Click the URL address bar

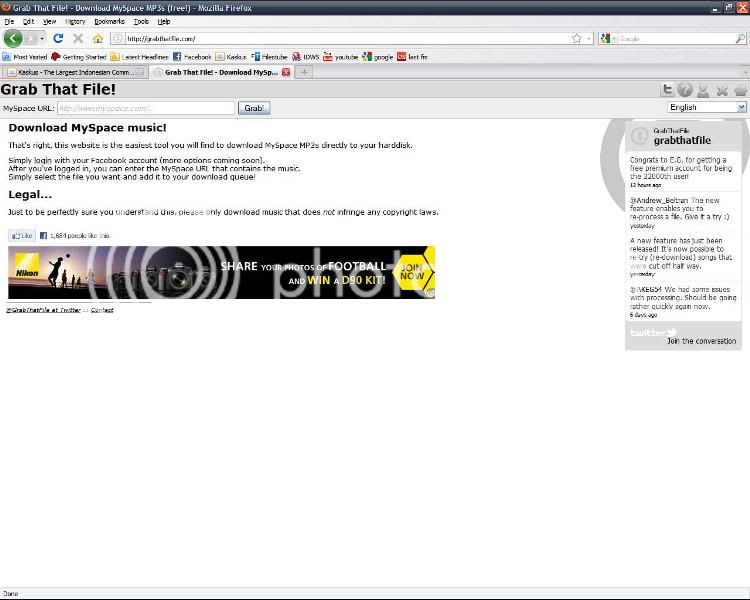point(347,38)
